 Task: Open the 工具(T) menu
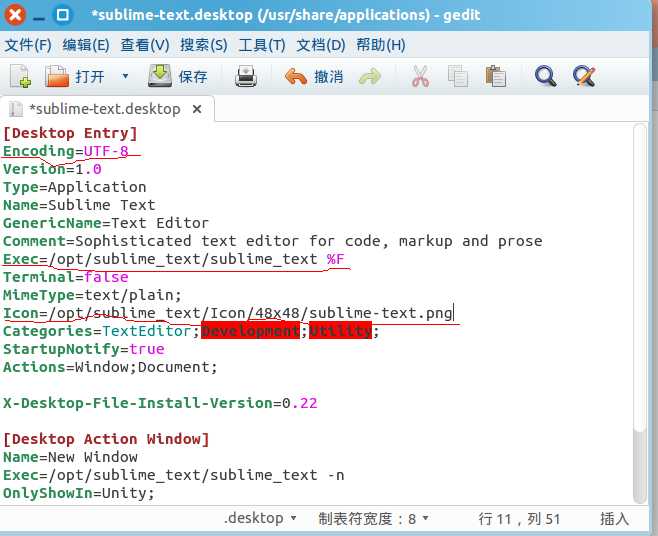click(x=262, y=44)
